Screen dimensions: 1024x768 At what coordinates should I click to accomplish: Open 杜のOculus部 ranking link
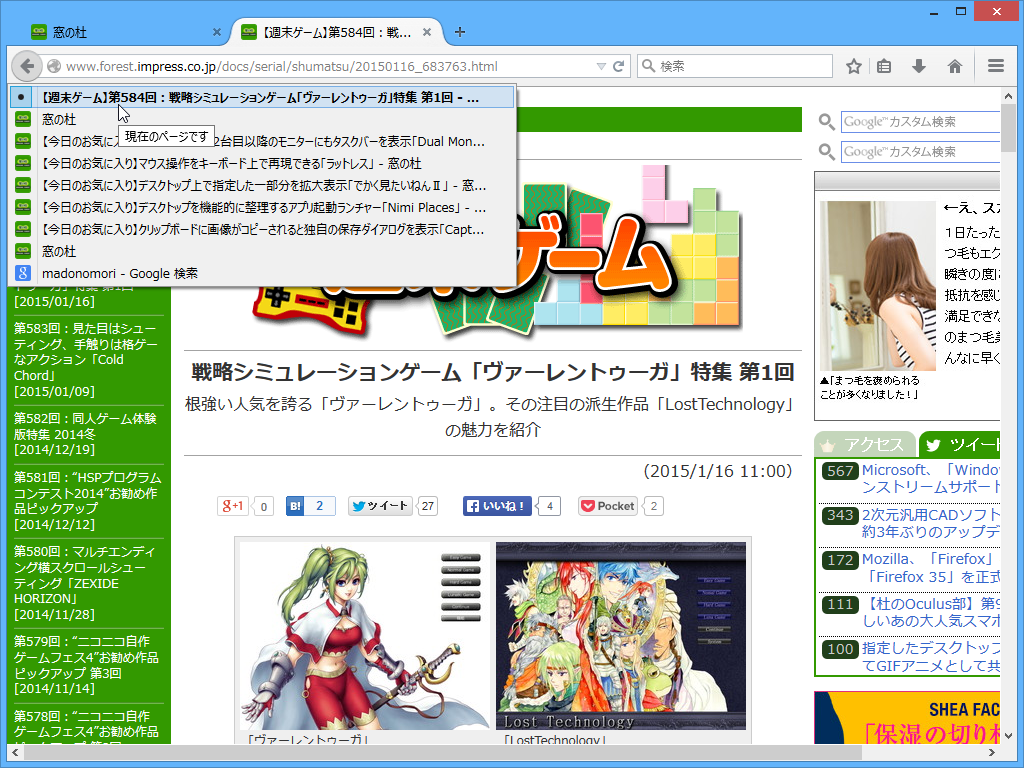point(931,612)
